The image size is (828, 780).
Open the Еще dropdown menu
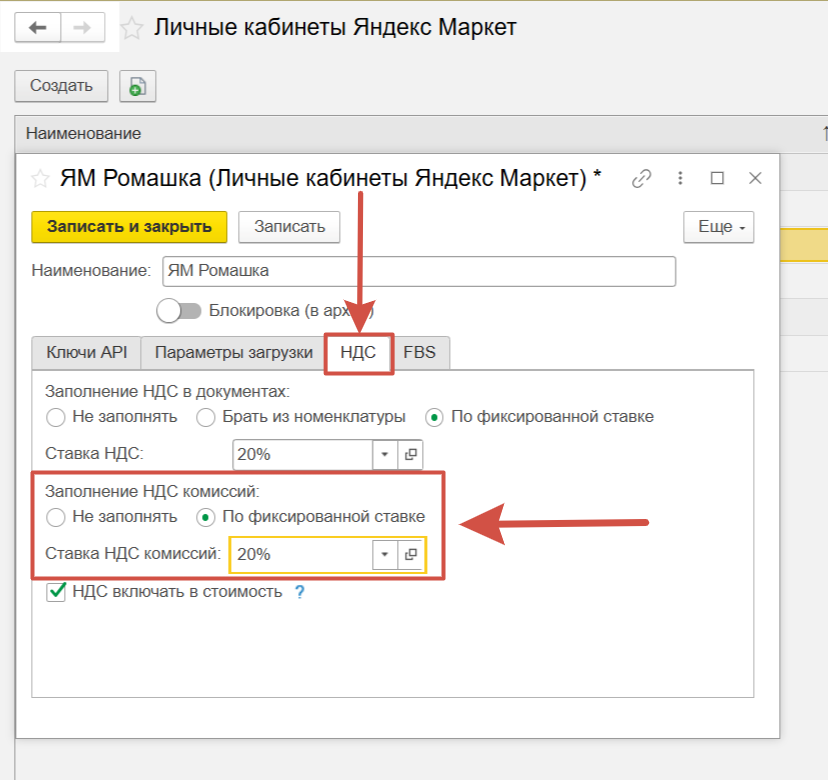pos(718,227)
